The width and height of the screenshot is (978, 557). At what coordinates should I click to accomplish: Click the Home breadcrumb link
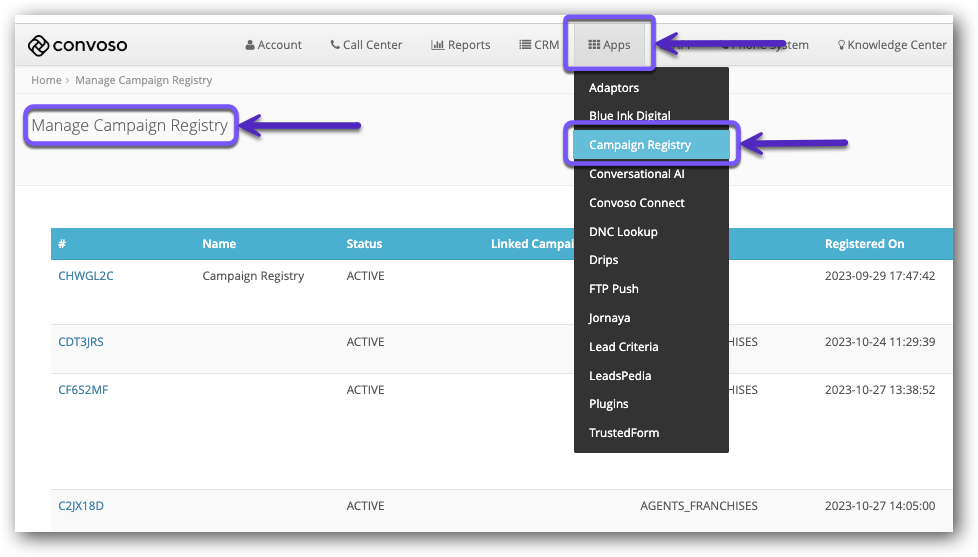[46, 80]
